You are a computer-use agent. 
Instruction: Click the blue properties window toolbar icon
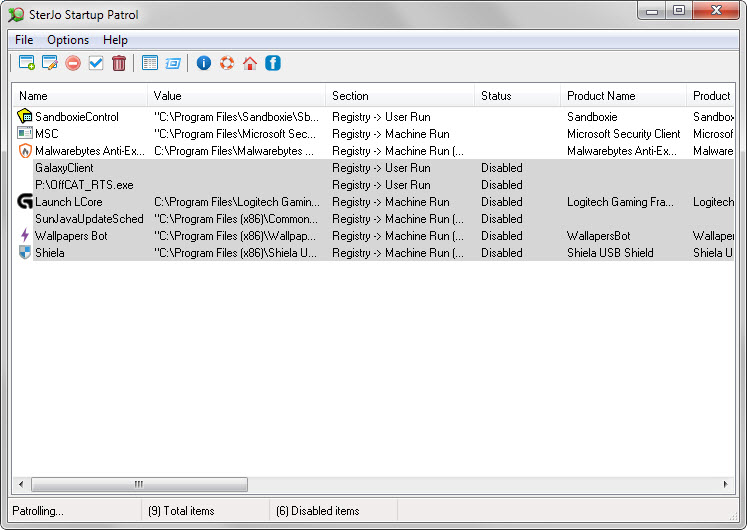tap(173, 63)
